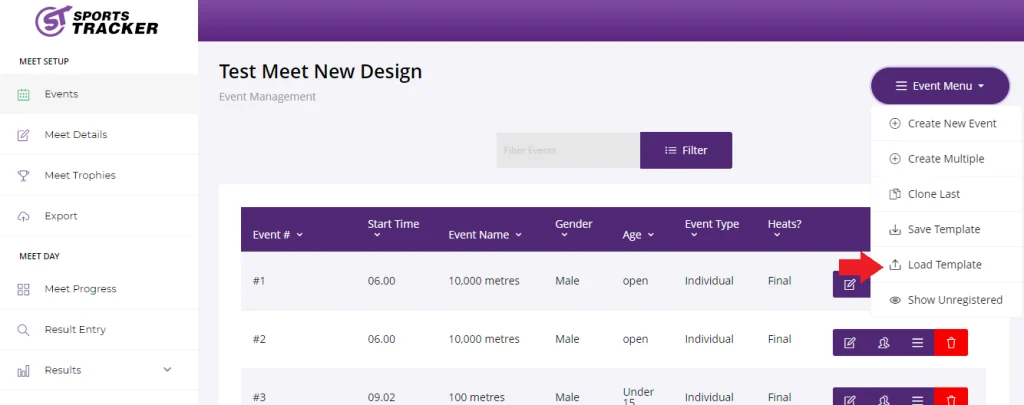The height and width of the screenshot is (405, 1024).
Task: Open the list menu icon for event #2
Action: [918, 342]
